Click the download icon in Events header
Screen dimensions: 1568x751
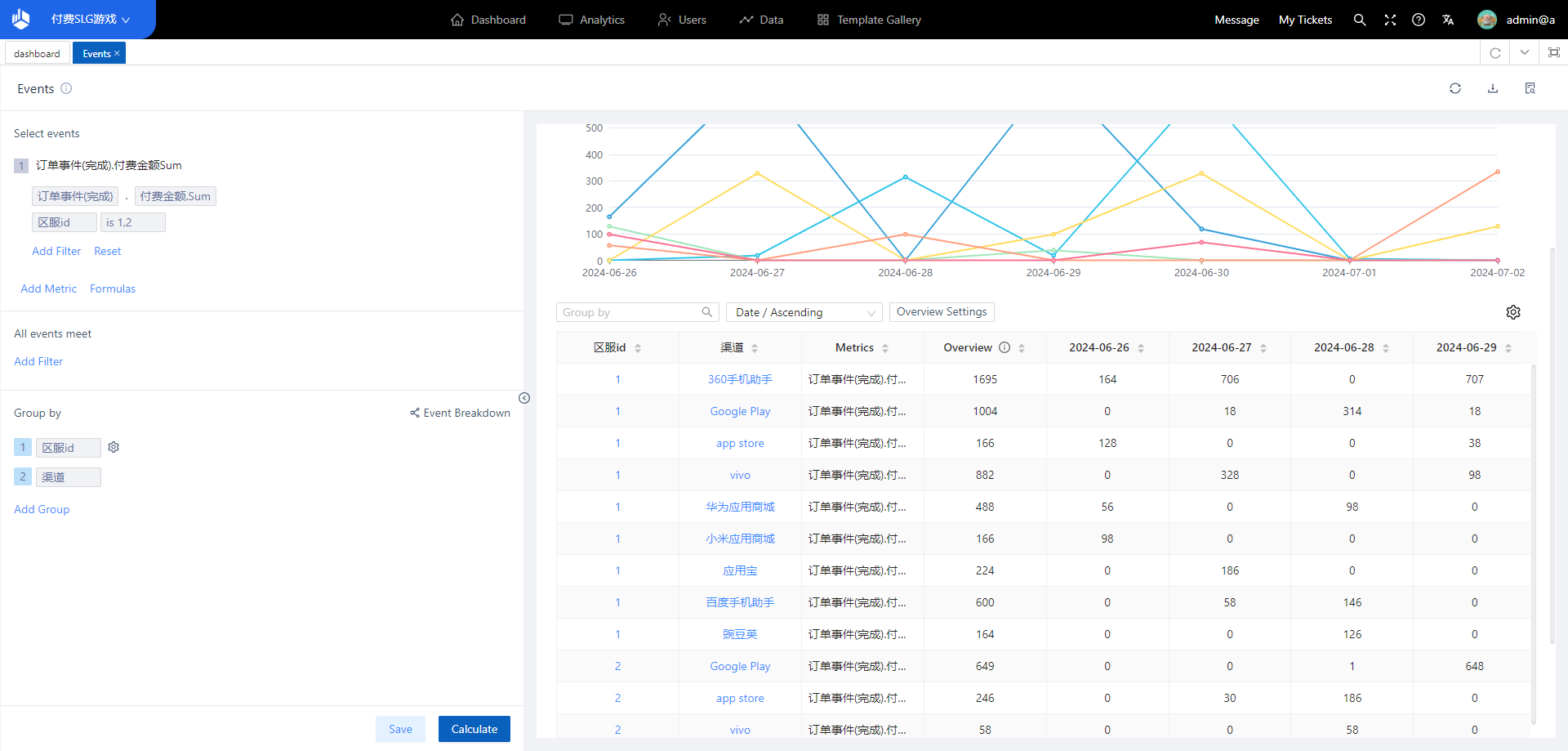click(1492, 88)
